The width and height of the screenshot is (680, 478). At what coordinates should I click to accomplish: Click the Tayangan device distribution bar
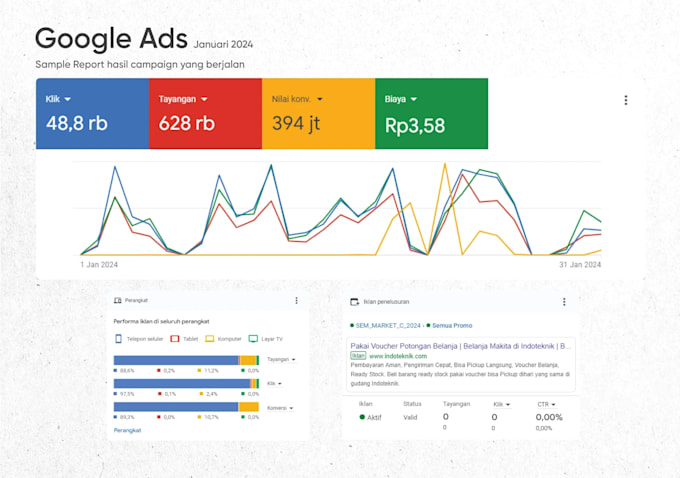pyautogui.click(x=186, y=360)
